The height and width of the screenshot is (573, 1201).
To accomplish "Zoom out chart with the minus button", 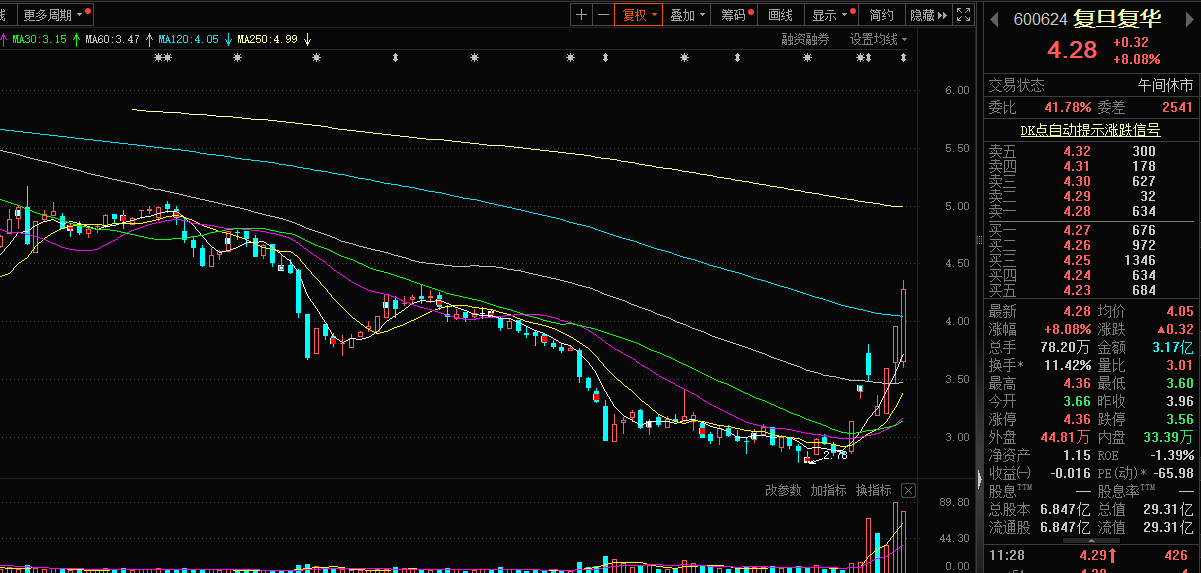I will 603,14.
